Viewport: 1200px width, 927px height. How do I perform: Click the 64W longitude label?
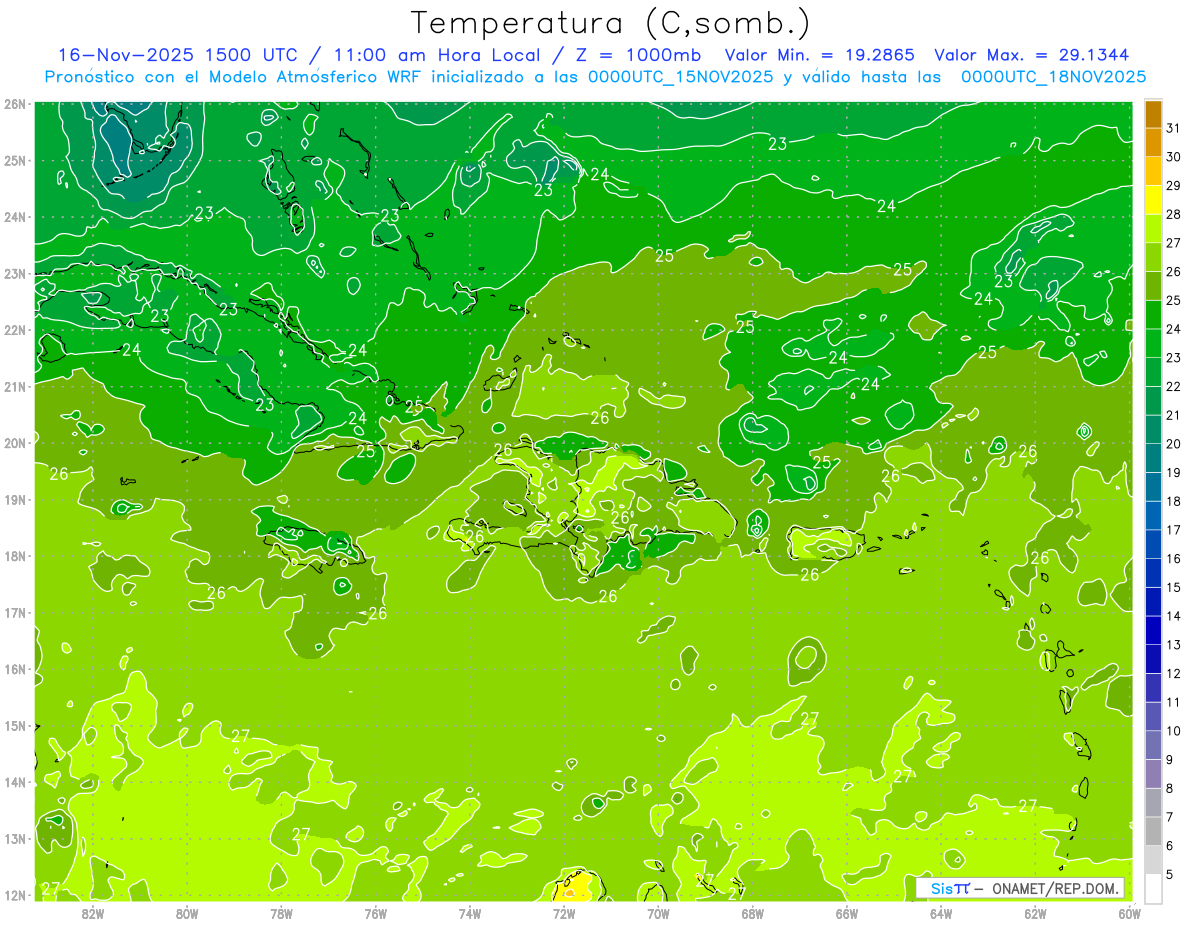[941, 913]
